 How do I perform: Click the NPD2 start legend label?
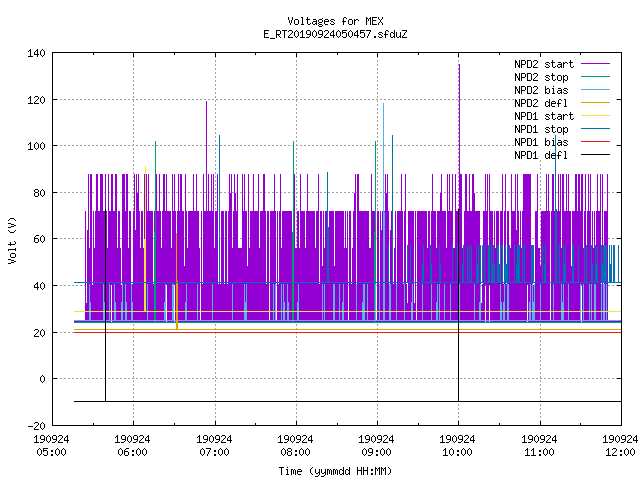click(x=544, y=64)
